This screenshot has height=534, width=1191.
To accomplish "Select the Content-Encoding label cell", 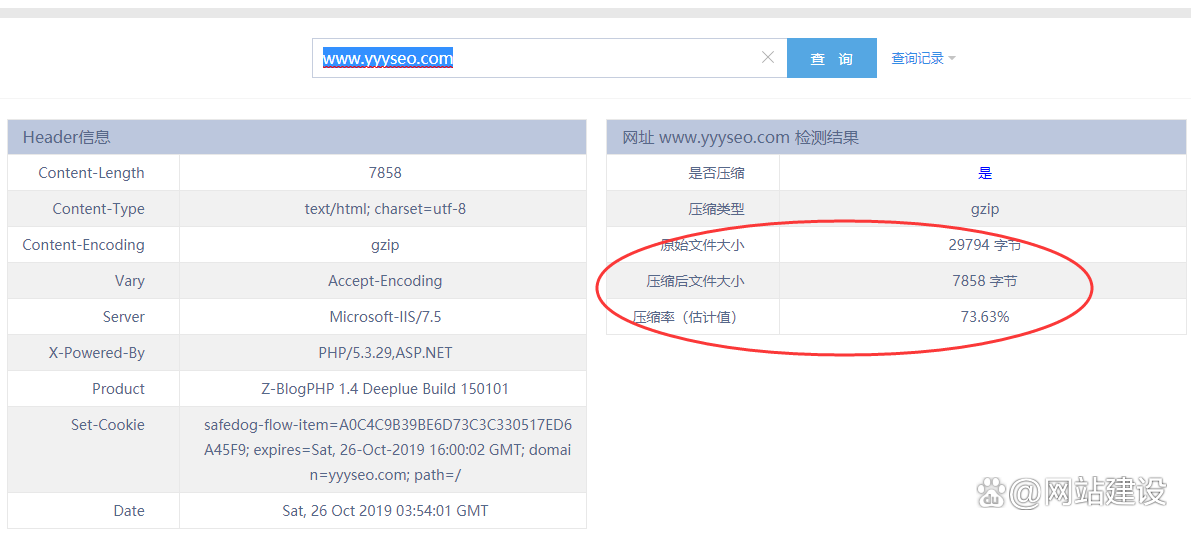I will click(x=93, y=245).
